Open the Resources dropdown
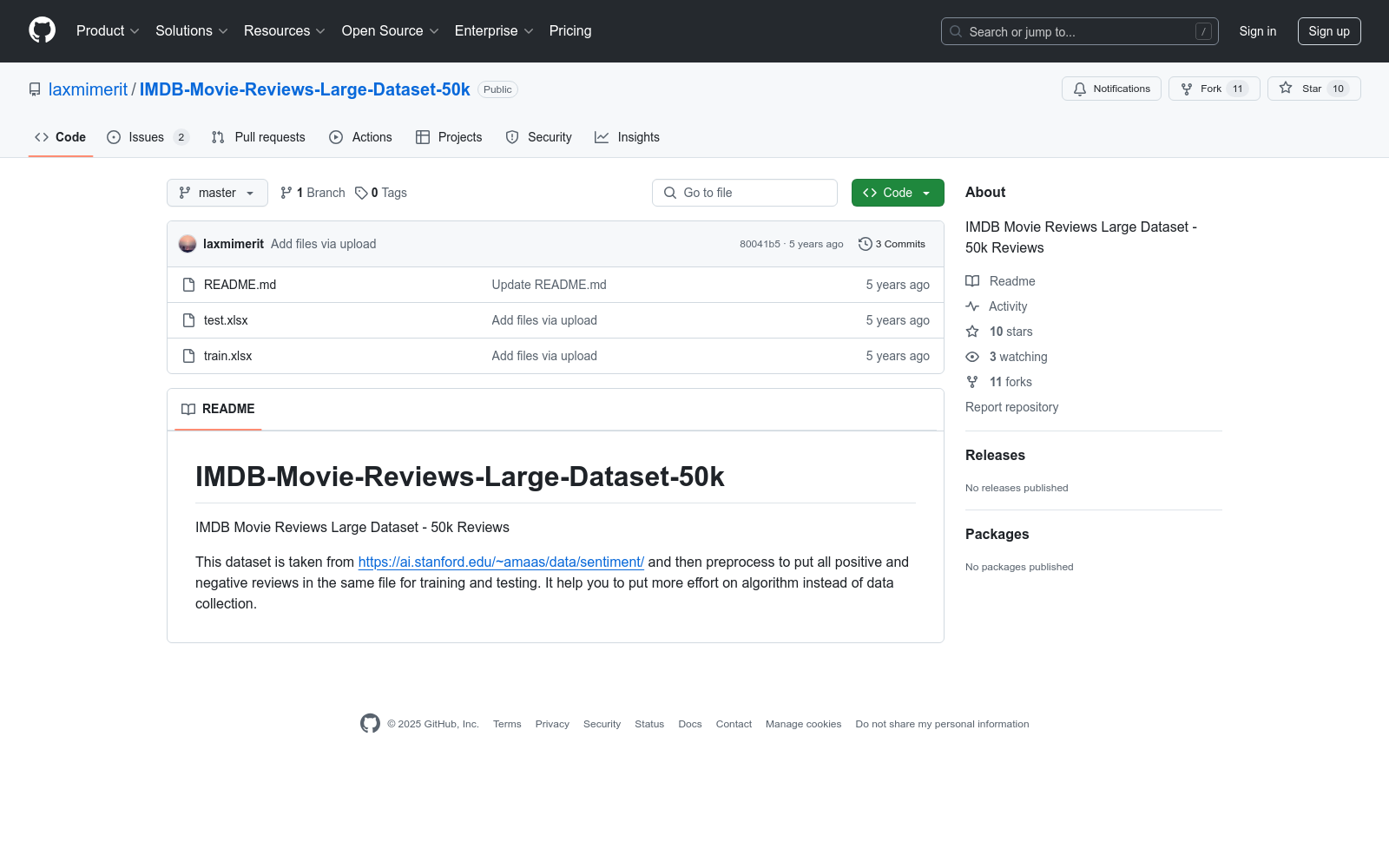1389x868 pixels. click(x=285, y=31)
